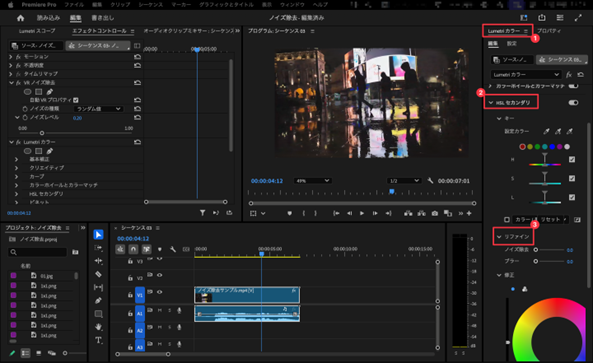The width and height of the screenshot is (593, 363).
Task: Expand Creative in Effect Controls
Action: click(x=16, y=168)
